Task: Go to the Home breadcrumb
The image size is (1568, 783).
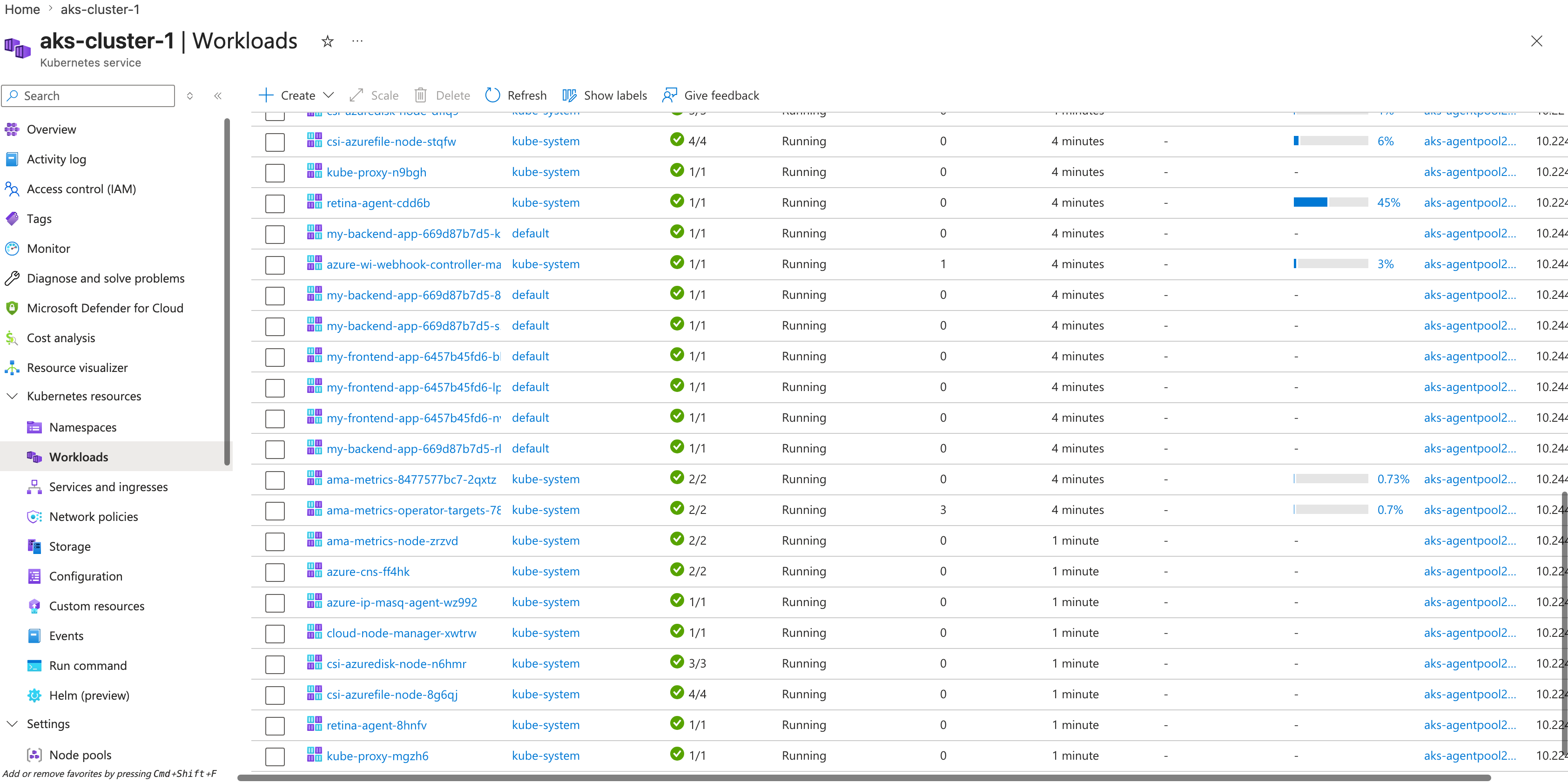Action: pyautogui.click(x=22, y=9)
